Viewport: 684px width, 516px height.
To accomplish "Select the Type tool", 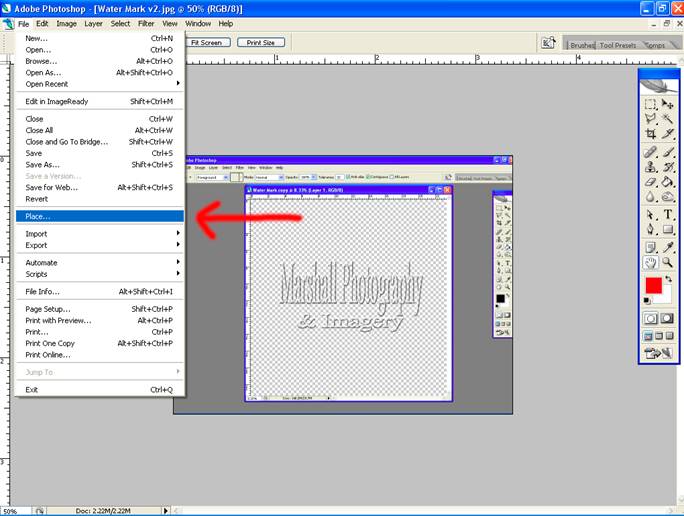I will coord(667,215).
